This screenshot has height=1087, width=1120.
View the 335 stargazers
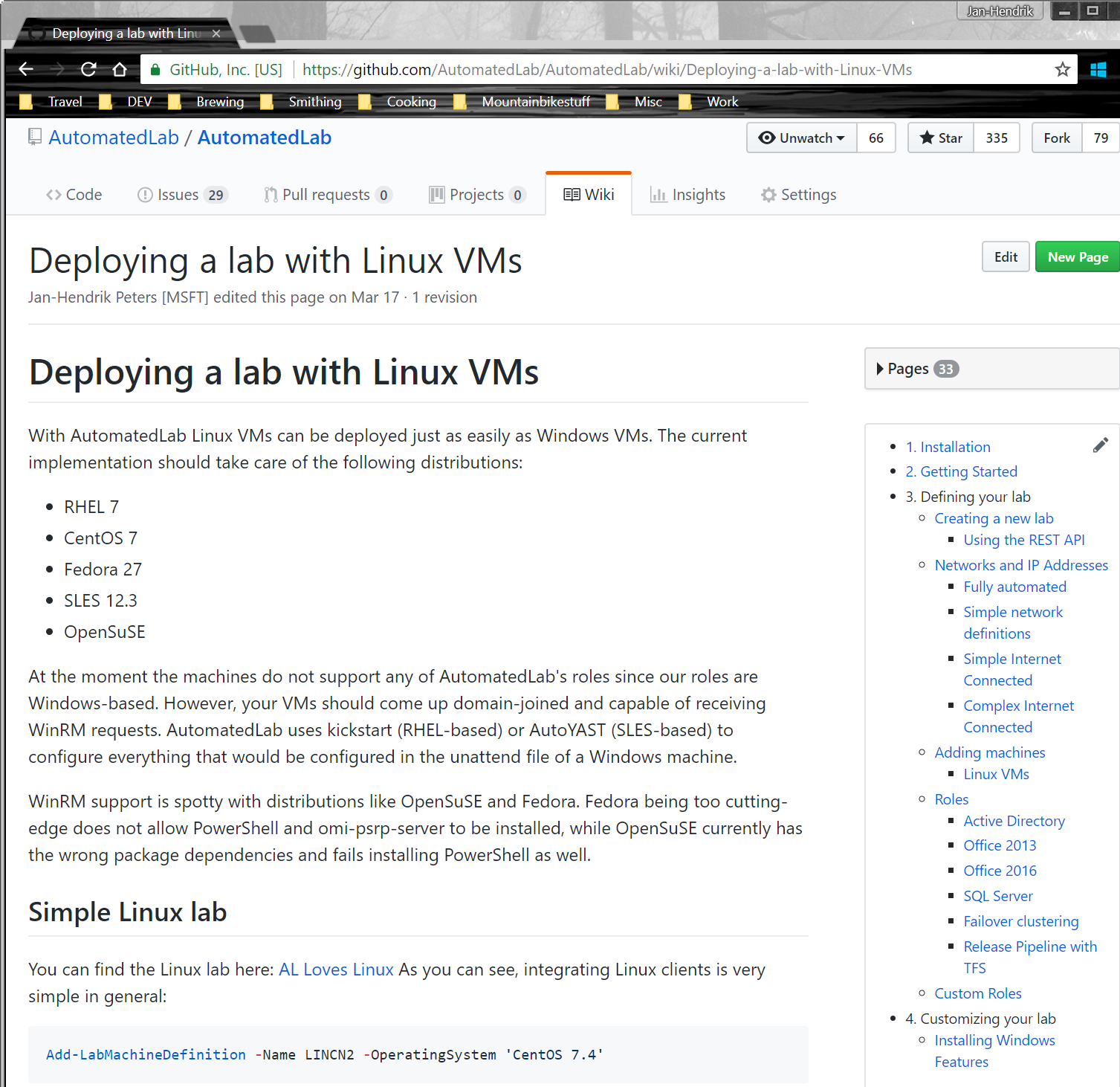tap(997, 138)
